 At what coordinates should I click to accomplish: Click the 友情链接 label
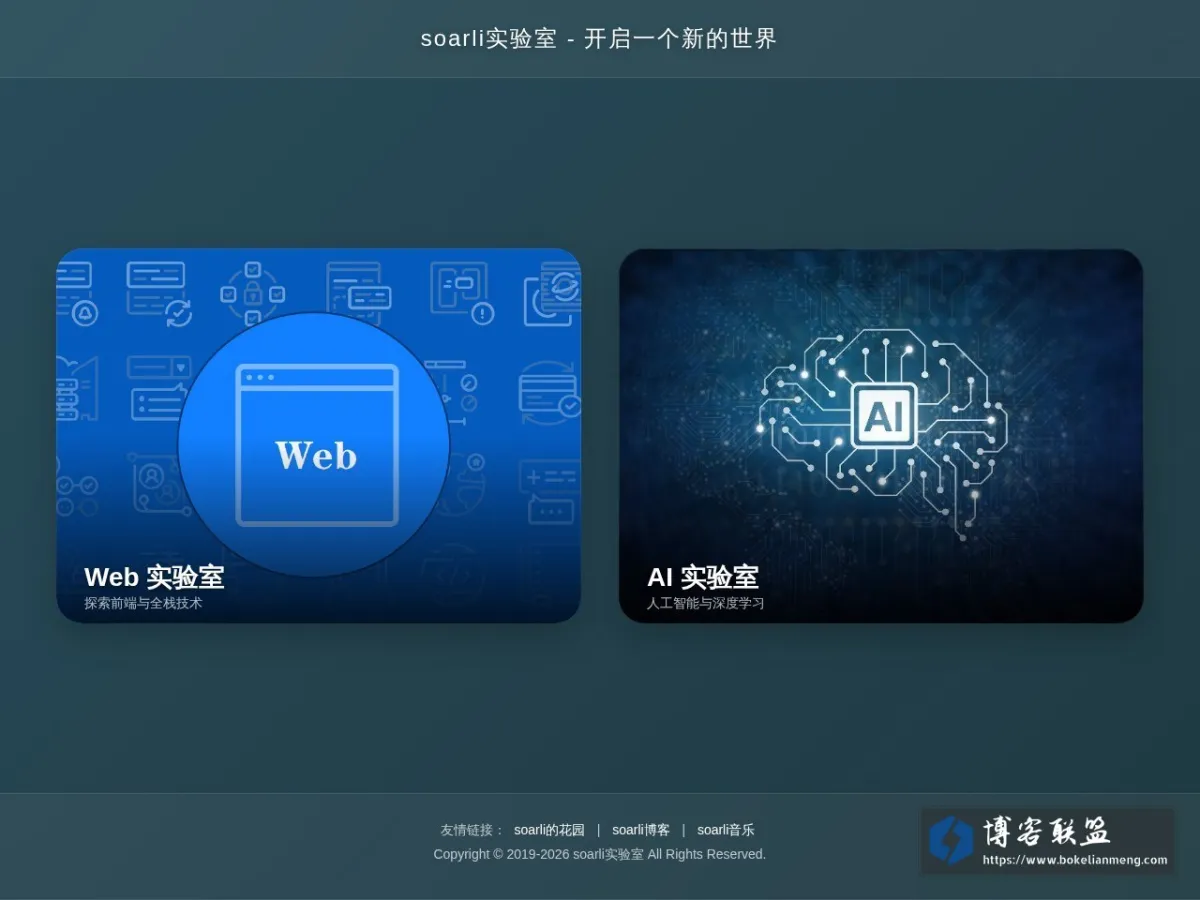click(x=472, y=830)
